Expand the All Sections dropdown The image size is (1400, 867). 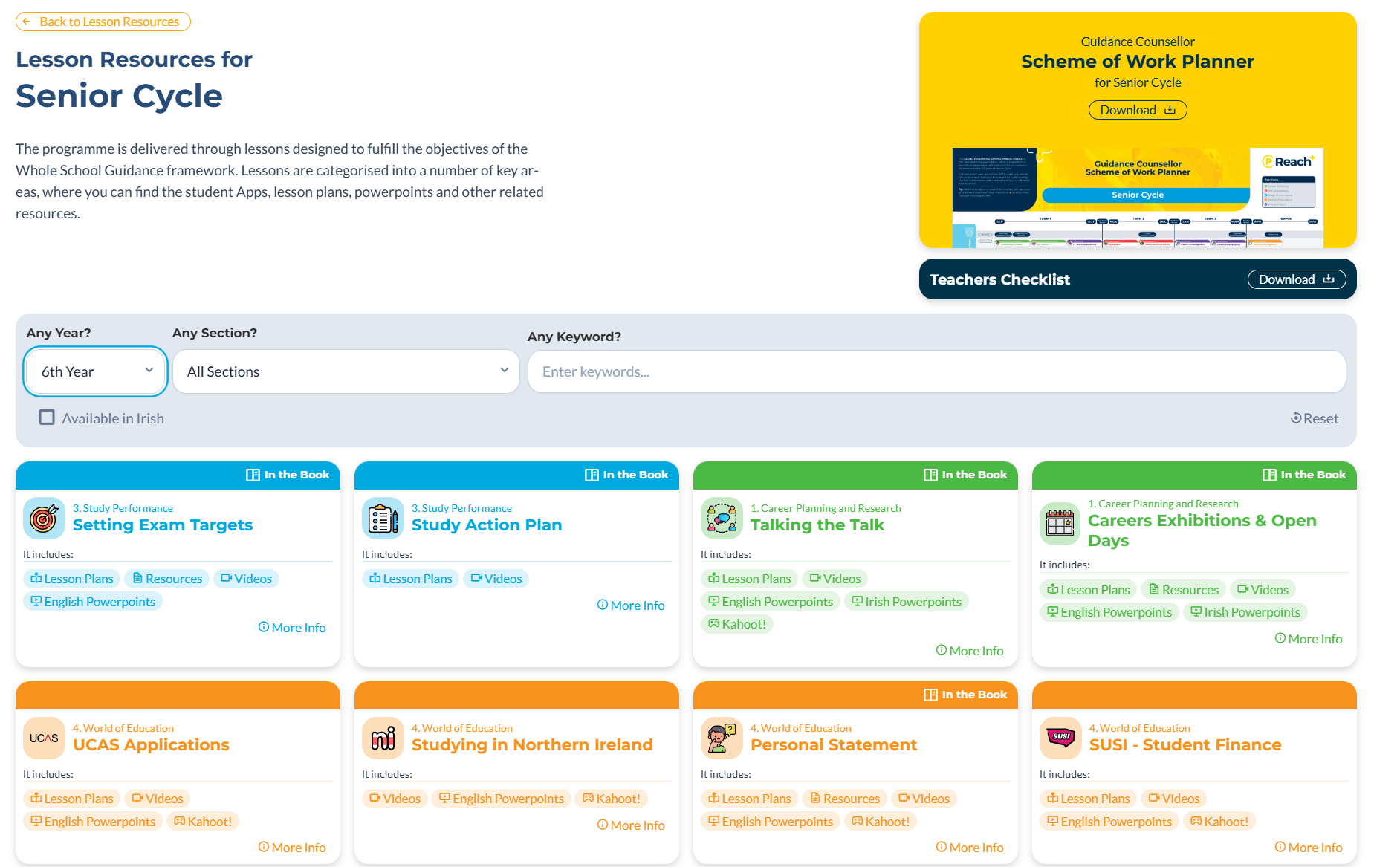pos(346,371)
